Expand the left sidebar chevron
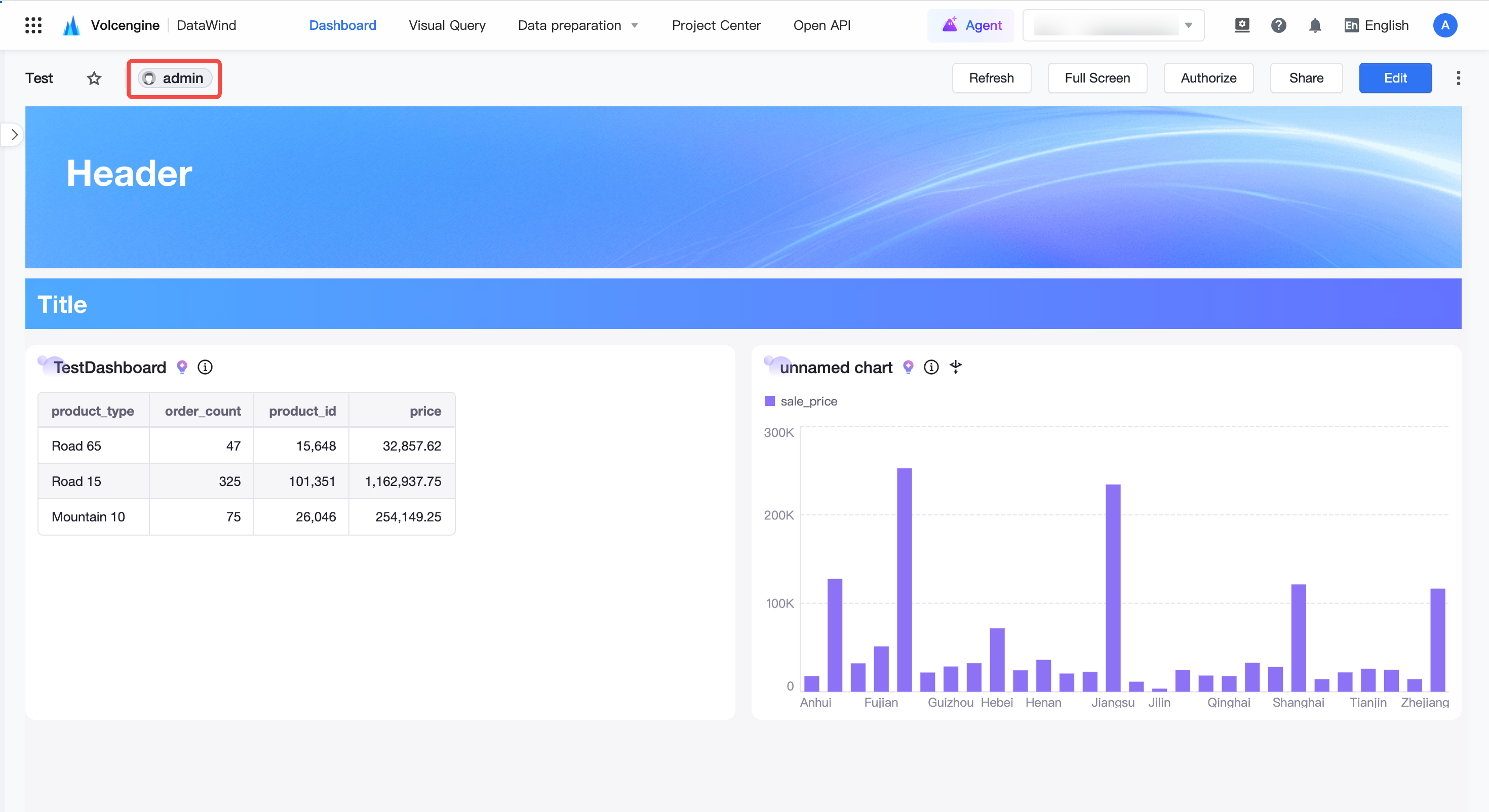This screenshot has height=812, width=1489. click(14, 135)
